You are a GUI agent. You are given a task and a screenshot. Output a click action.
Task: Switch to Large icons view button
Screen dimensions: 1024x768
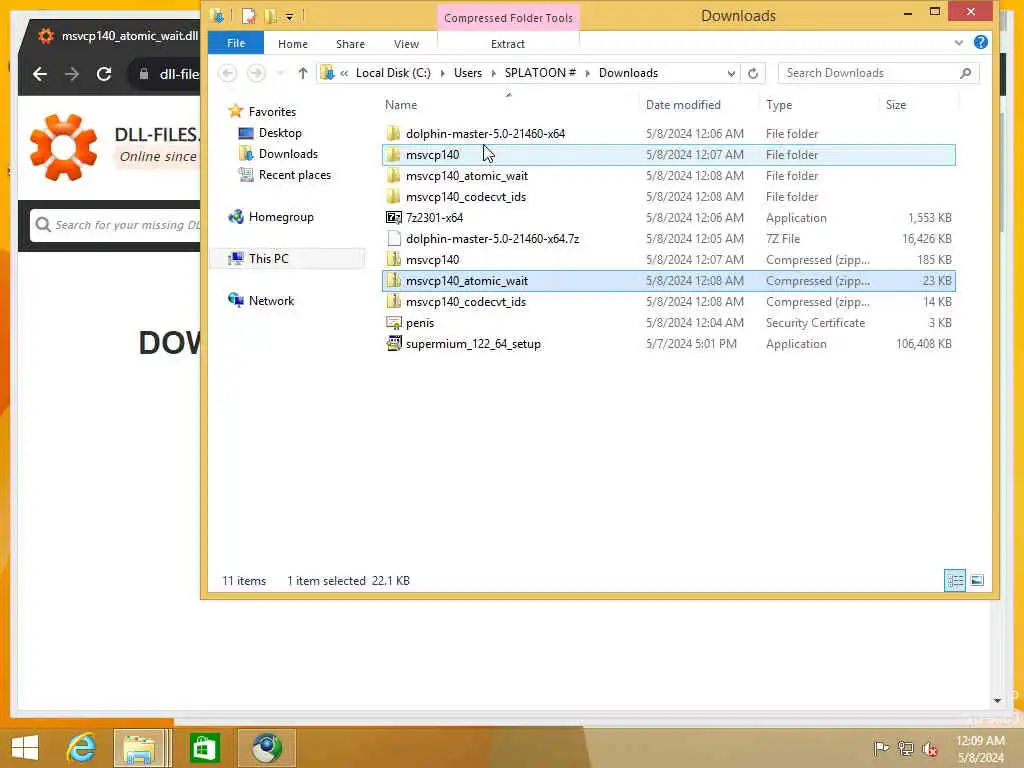tap(977, 580)
